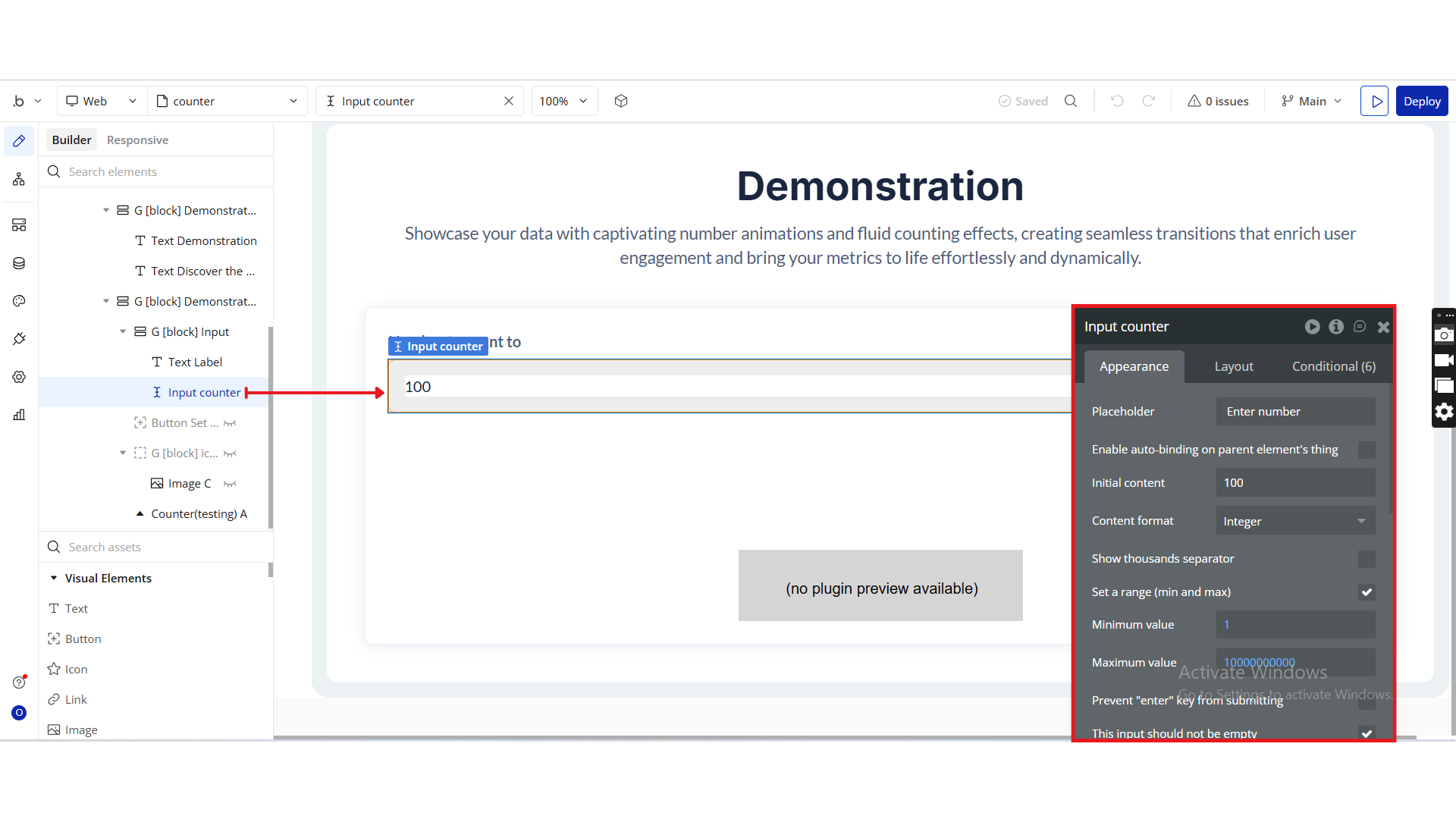The width and height of the screenshot is (1456, 819).
Task: Open the Plugins tab icon
Action: point(19,339)
